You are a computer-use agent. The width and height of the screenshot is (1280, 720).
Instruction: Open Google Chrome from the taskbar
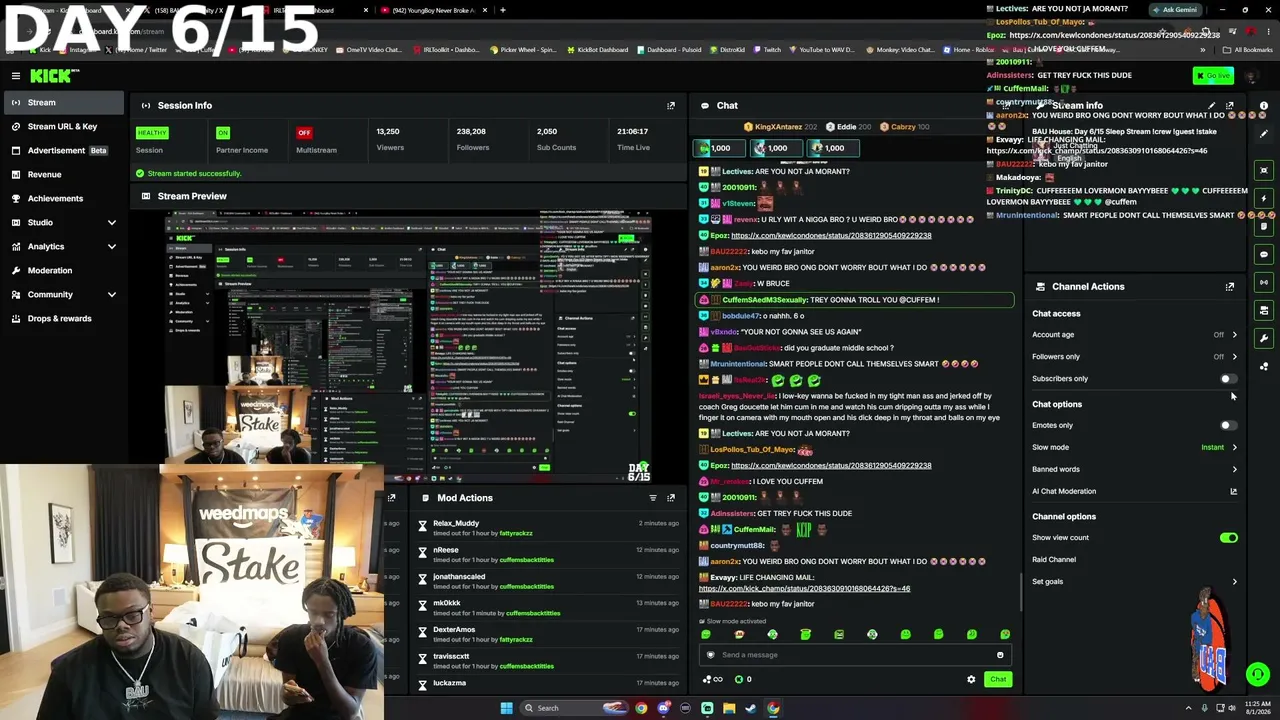pyautogui.click(x=641, y=708)
